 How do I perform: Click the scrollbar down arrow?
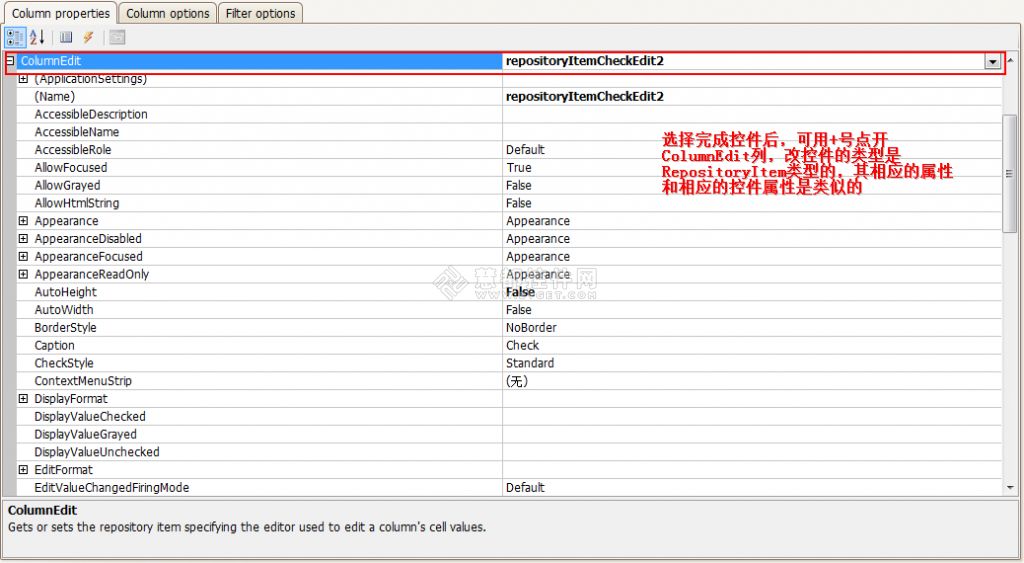1010,488
